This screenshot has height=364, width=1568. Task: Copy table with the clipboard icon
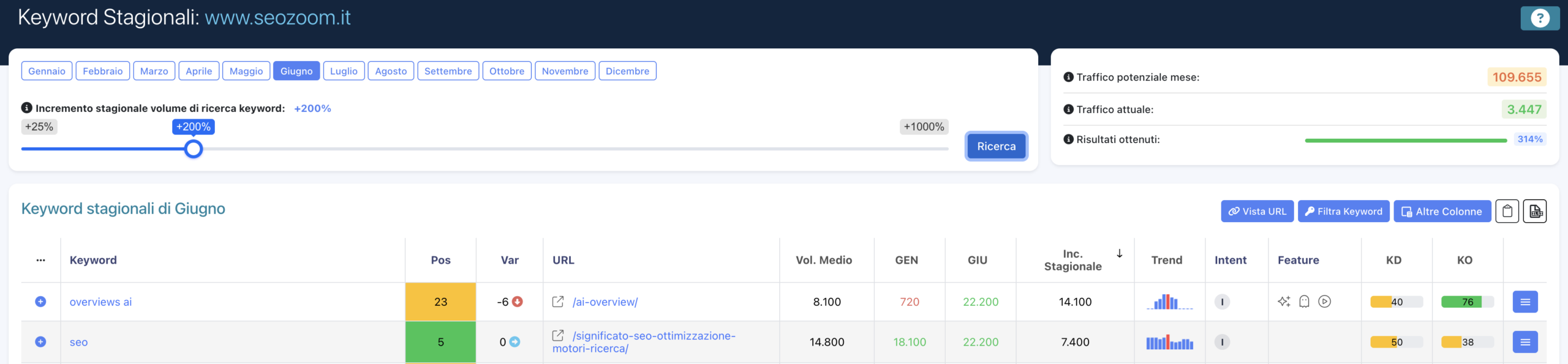click(x=1507, y=212)
